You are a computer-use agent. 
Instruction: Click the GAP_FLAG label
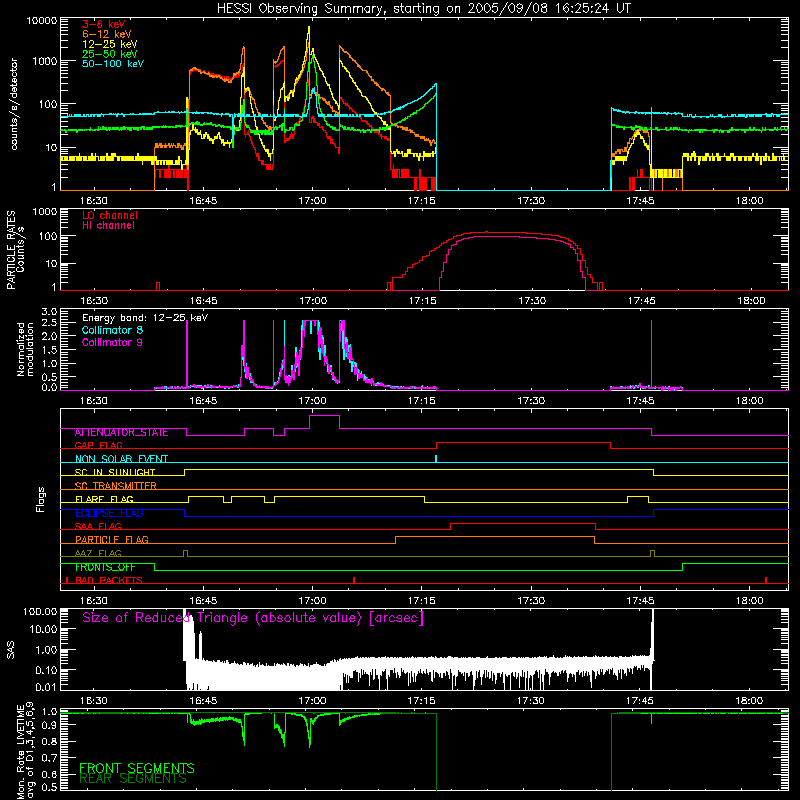pyautogui.click(x=98, y=445)
